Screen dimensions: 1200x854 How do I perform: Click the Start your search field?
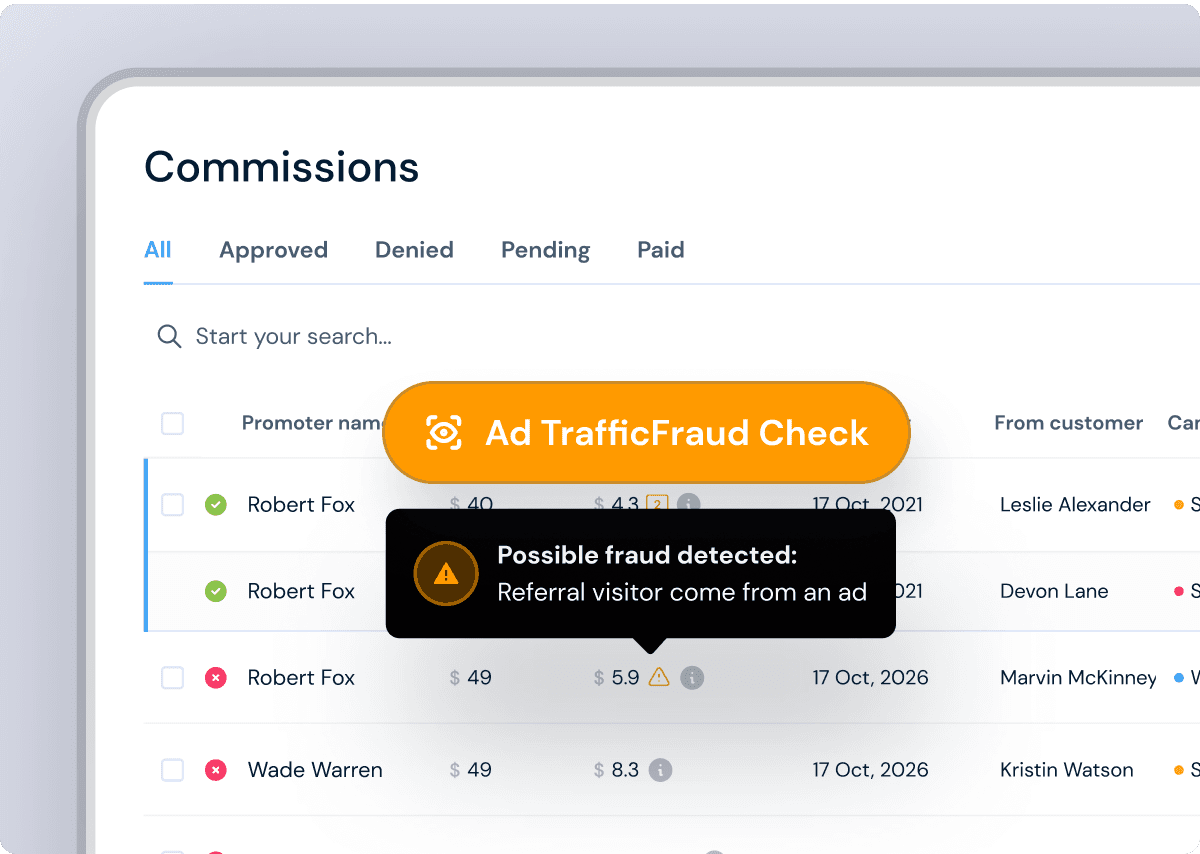coord(293,336)
